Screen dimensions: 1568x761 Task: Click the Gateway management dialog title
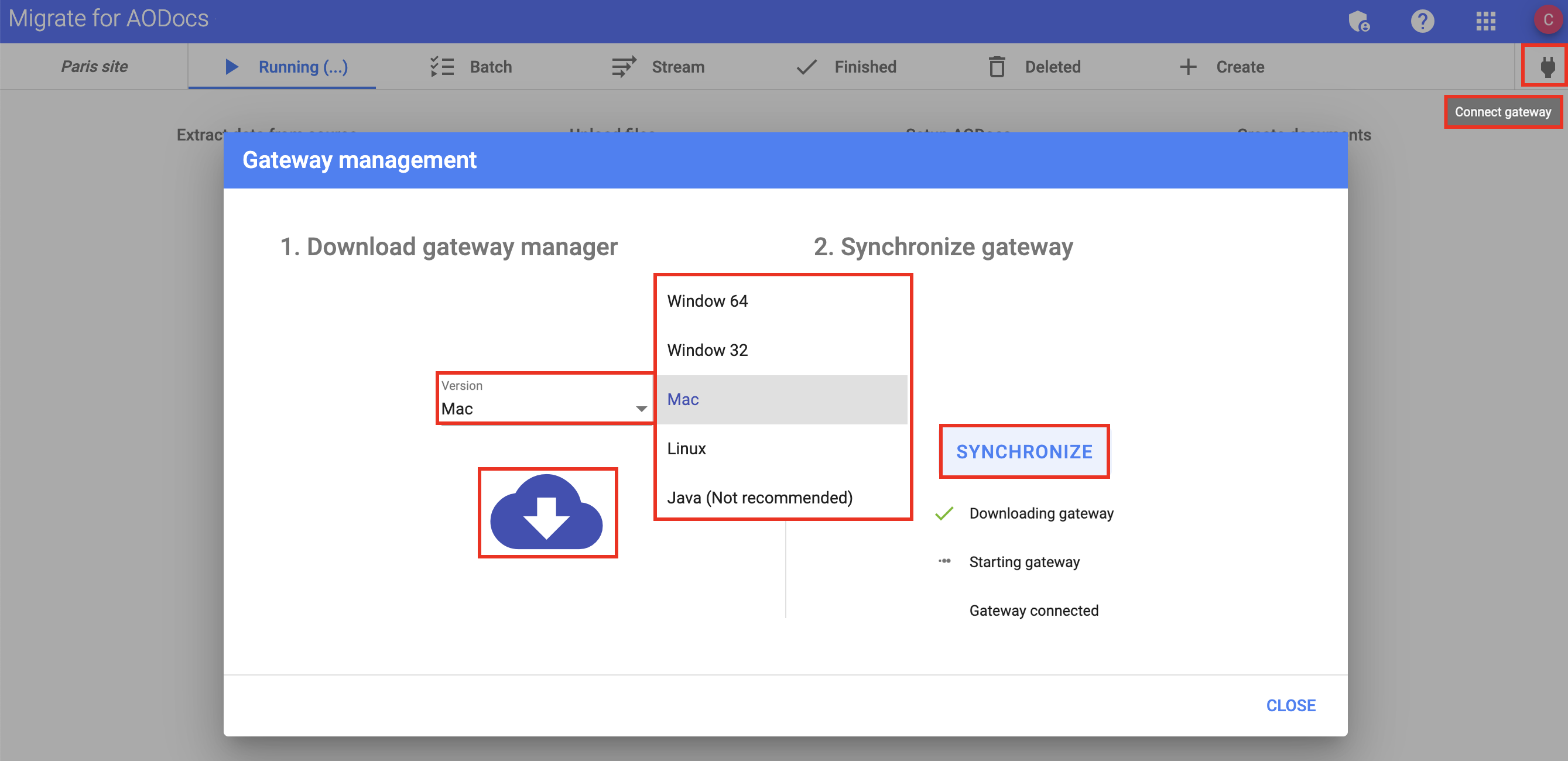[x=359, y=160]
